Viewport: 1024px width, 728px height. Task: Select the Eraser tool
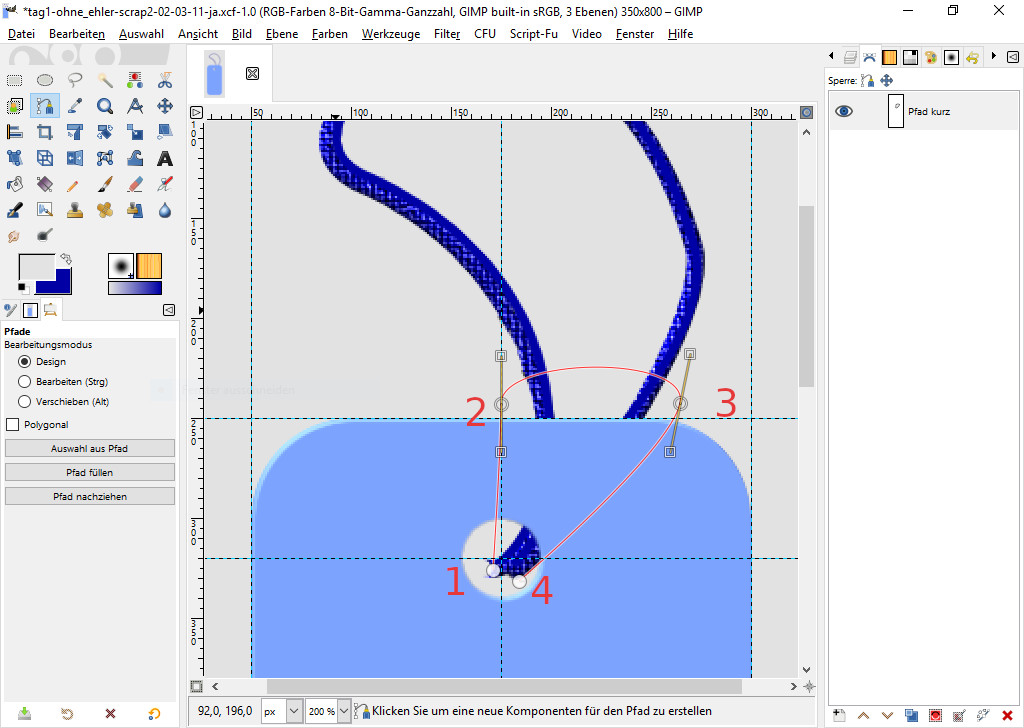coord(135,184)
